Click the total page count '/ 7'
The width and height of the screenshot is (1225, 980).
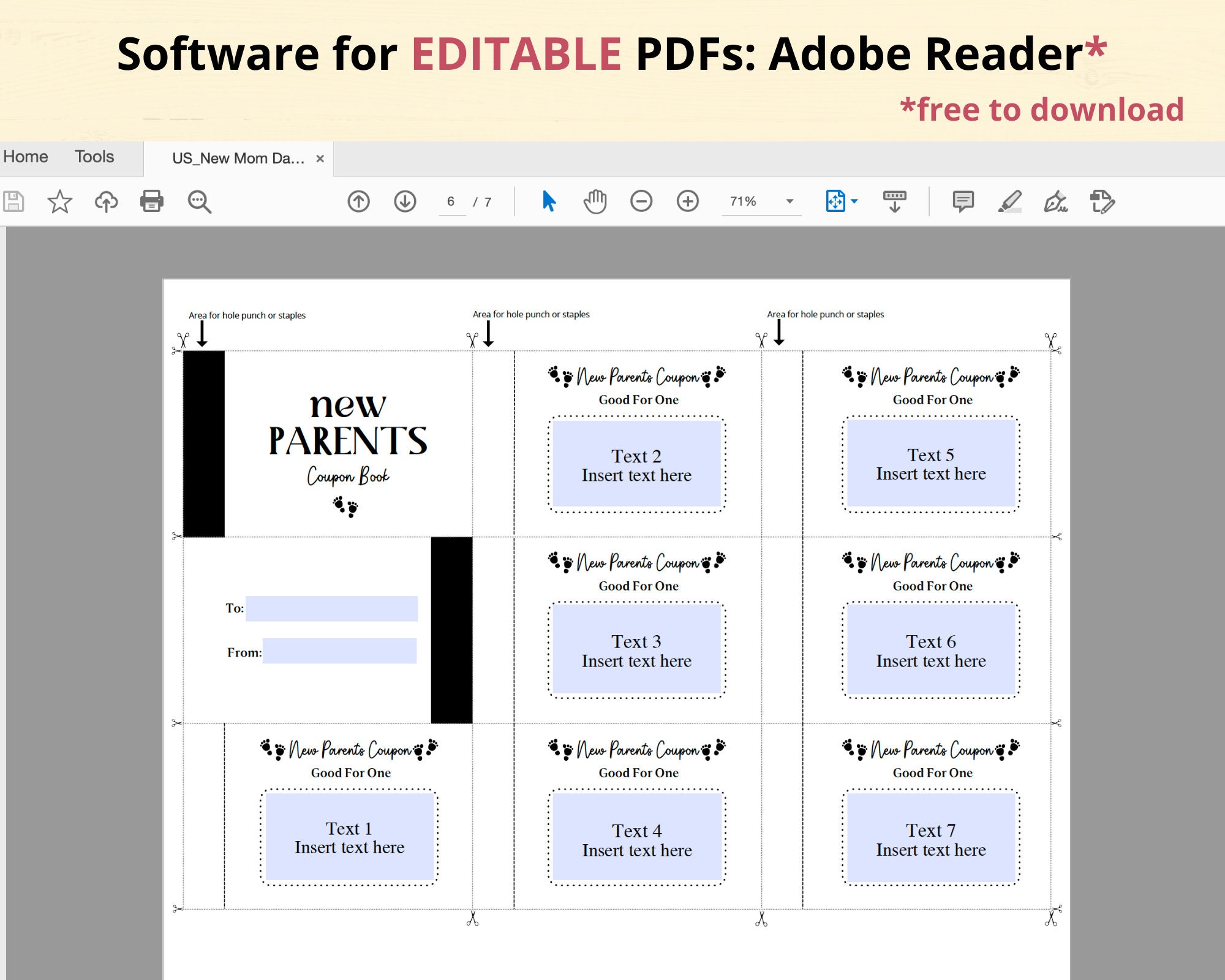tap(482, 202)
